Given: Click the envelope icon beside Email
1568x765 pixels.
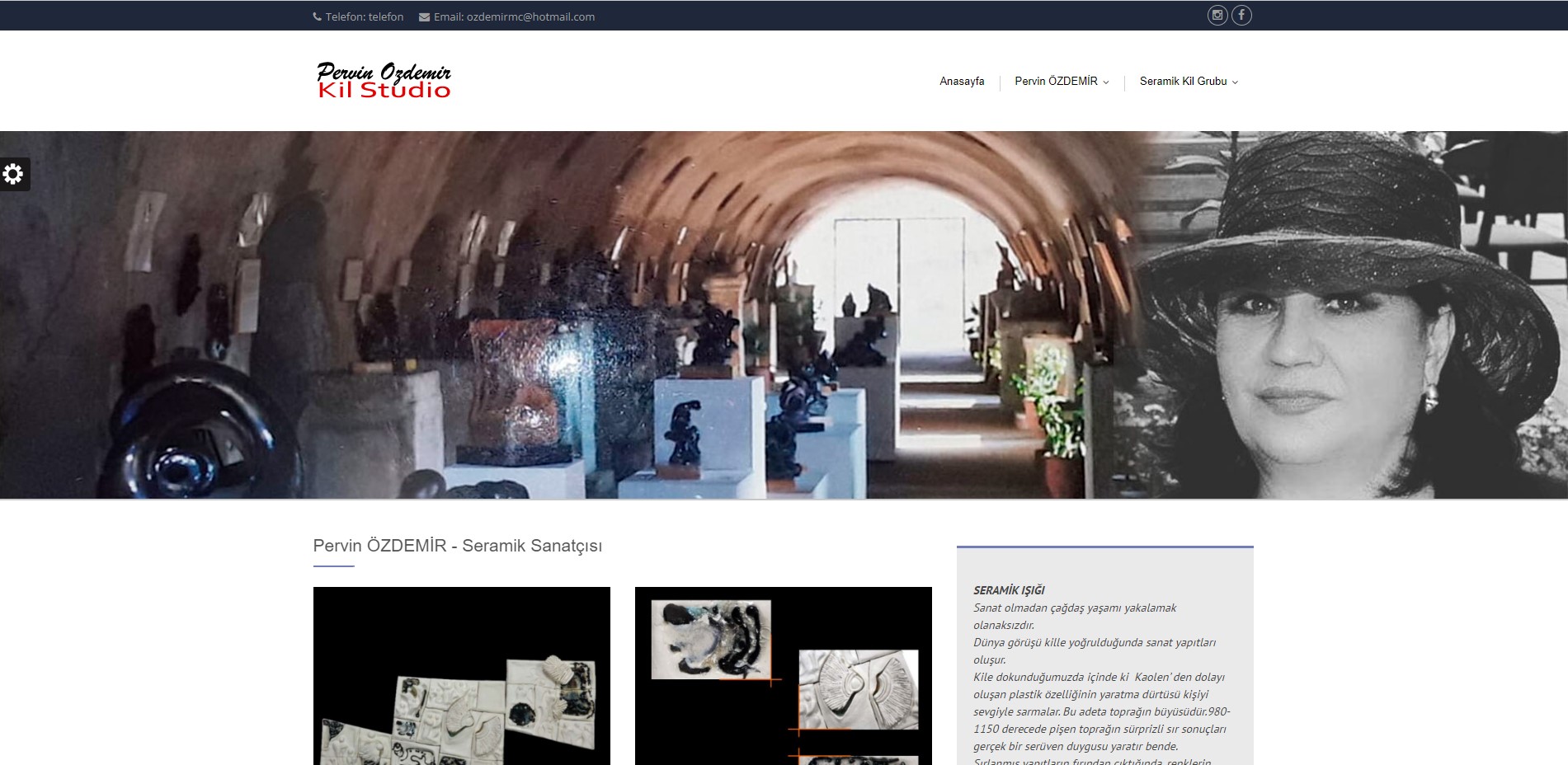Looking at the screenshot, I should pyautogui.click(x=424, y=16).
